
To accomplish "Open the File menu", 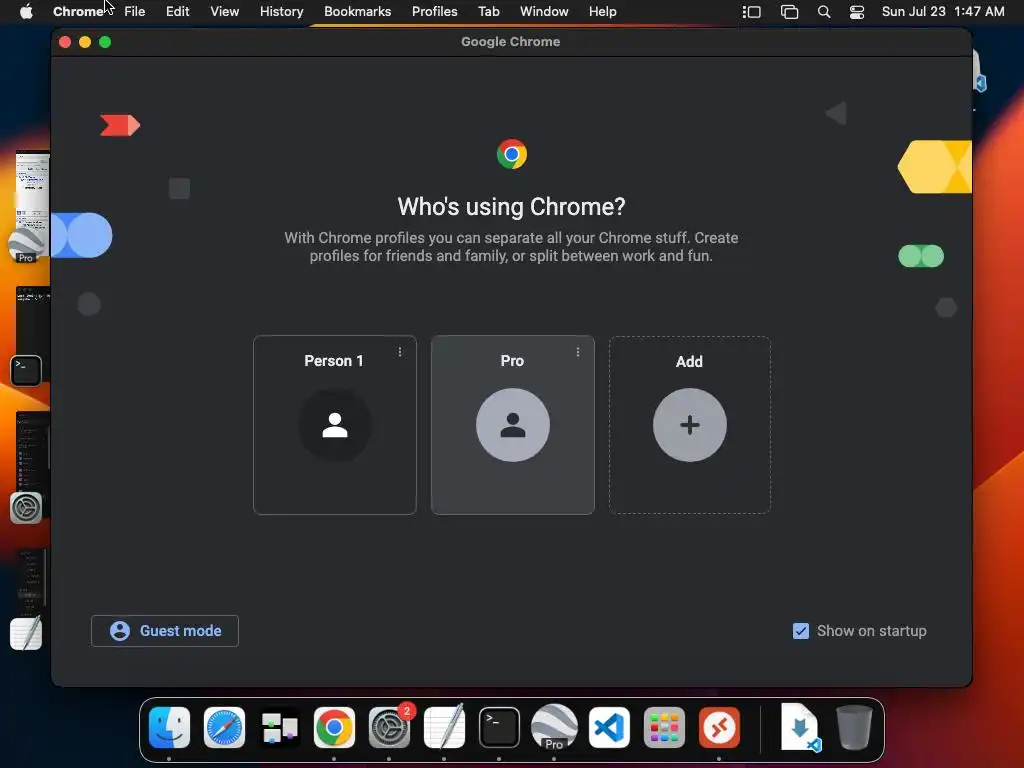I will pos(135,12).
